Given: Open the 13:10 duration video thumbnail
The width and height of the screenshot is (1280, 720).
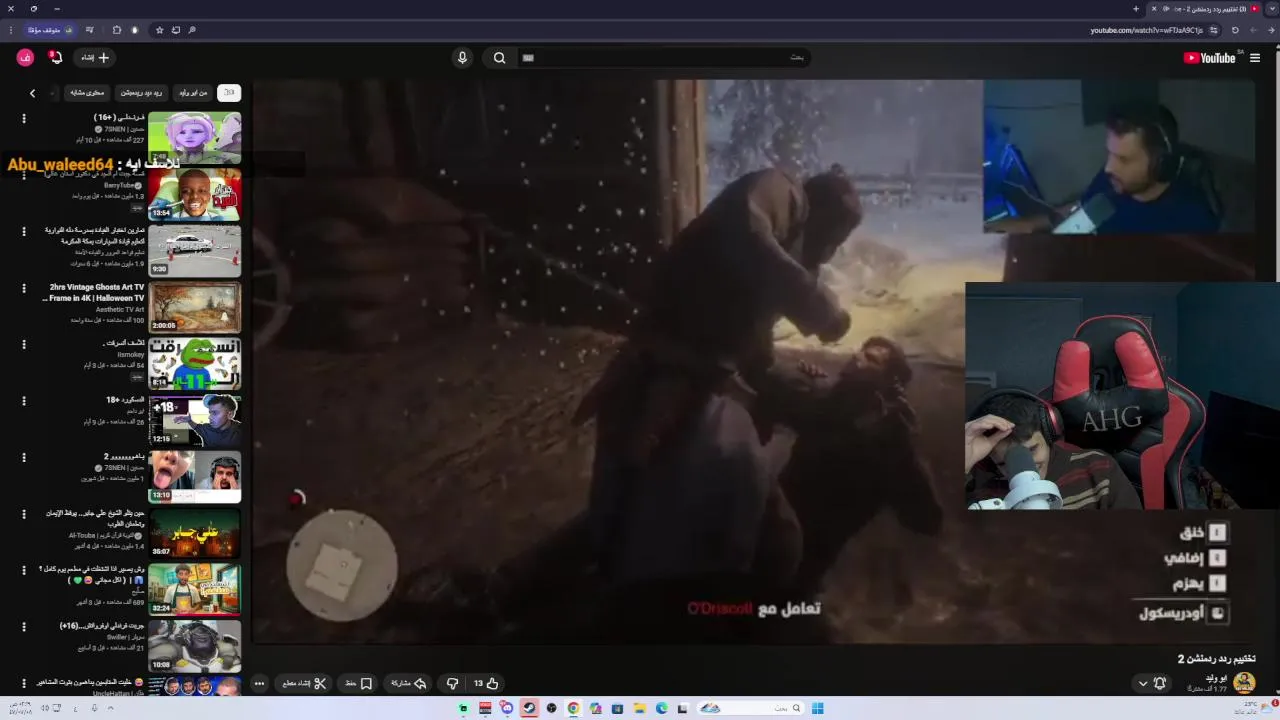Looking at the screenshot, I should point(195,476).
